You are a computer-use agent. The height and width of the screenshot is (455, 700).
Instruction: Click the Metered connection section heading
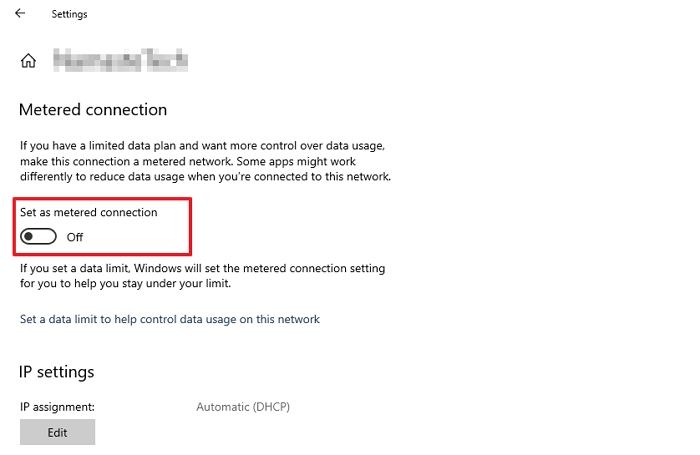[x=93, y=110]
